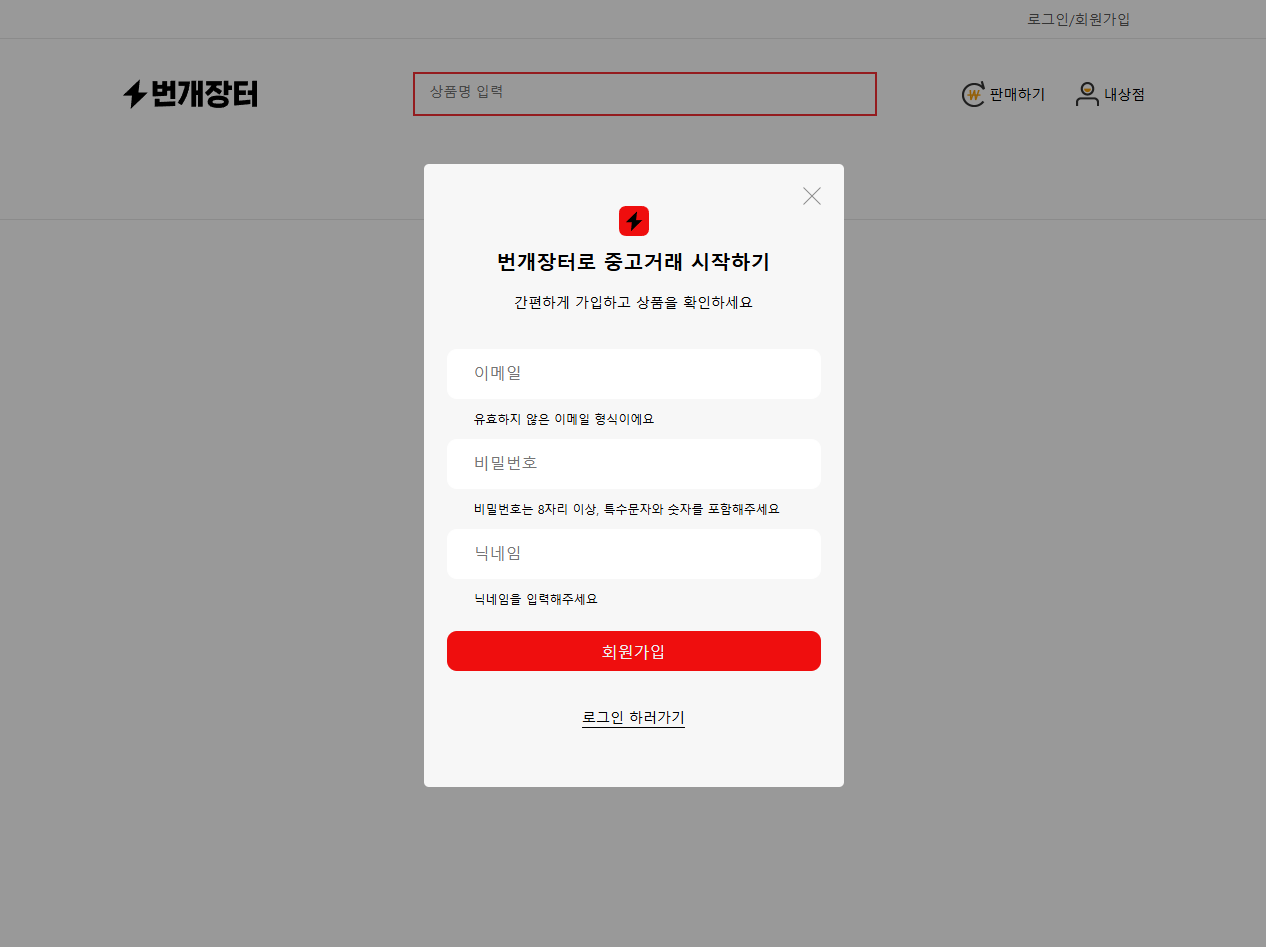The height and width of the screenshot is (947, 1266).
Task: Click the red lightning icon in the modal
Action: point(634,221)
